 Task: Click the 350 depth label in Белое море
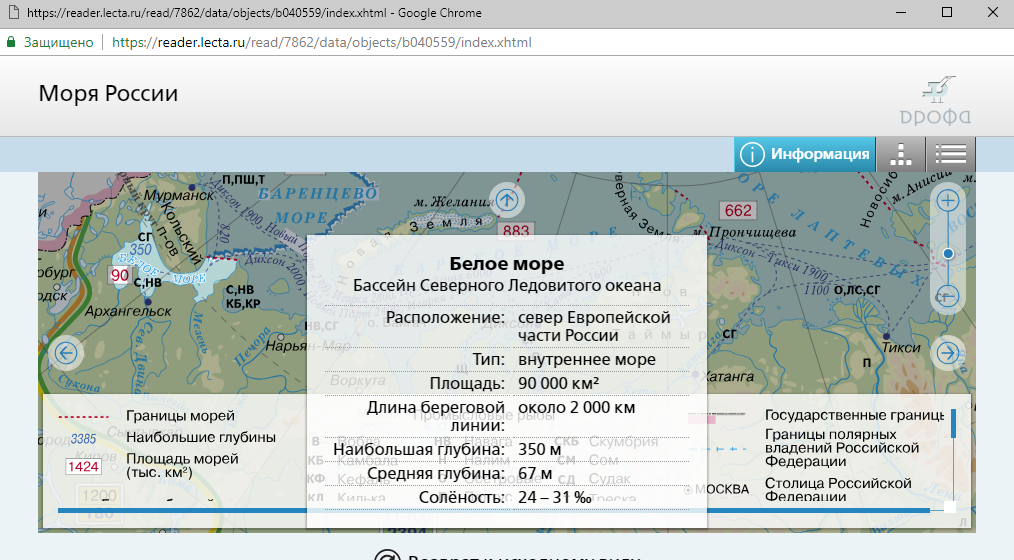(140, 250)
